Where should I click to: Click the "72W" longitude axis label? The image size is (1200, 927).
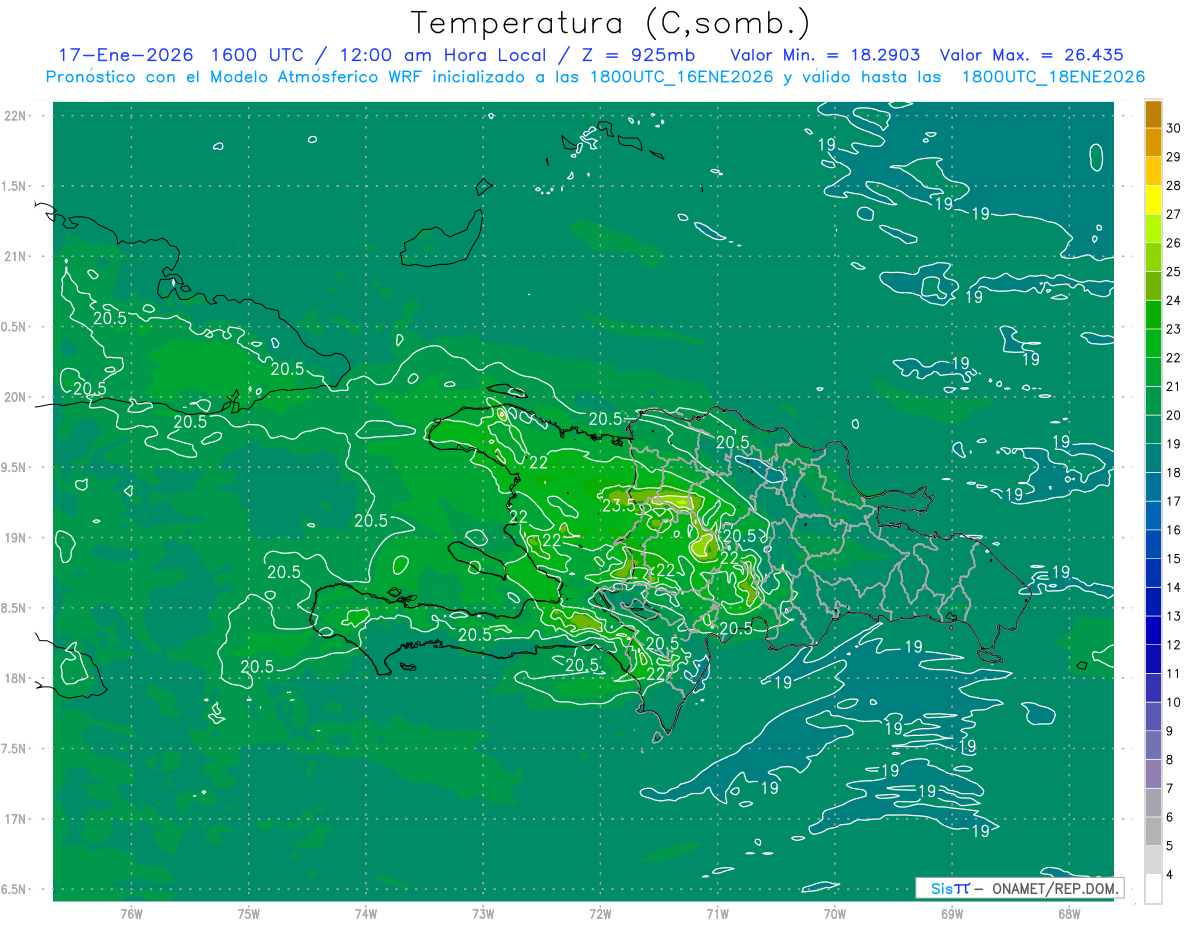(600, 914)
